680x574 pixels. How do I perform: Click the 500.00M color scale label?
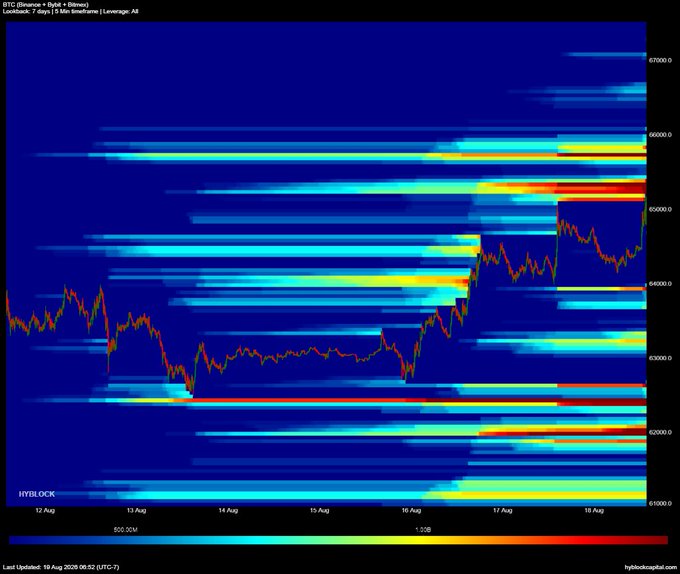click(x=126, y=530)
